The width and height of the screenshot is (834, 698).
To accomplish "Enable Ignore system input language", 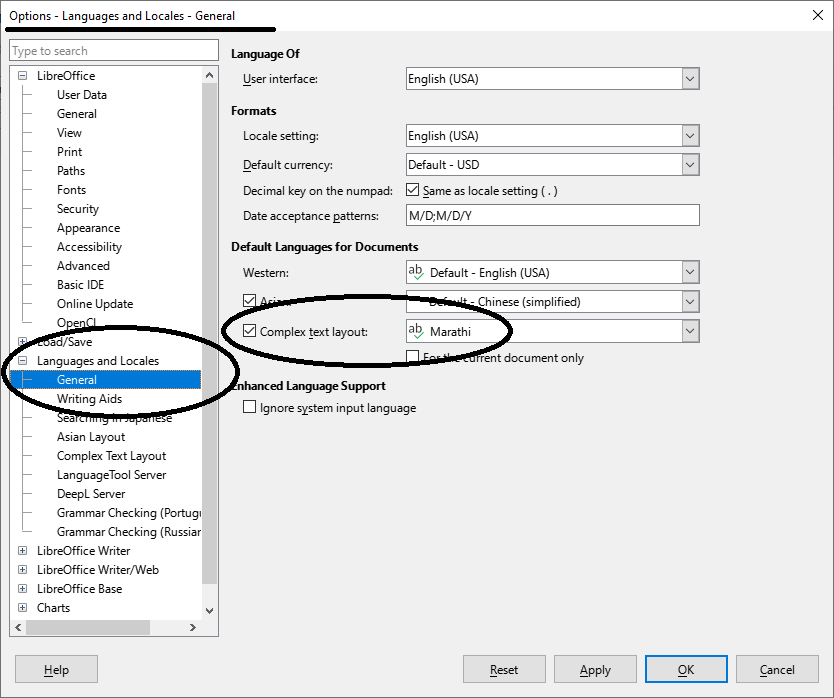I will 250,408.
